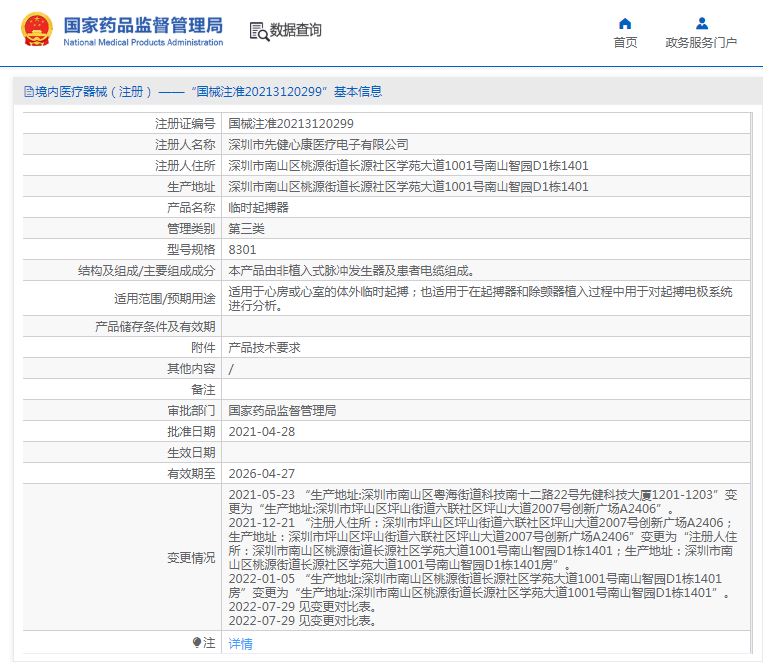Click the 2021-12-21 change record
This screenshot has width=763, height=662.
click(483, 543)
